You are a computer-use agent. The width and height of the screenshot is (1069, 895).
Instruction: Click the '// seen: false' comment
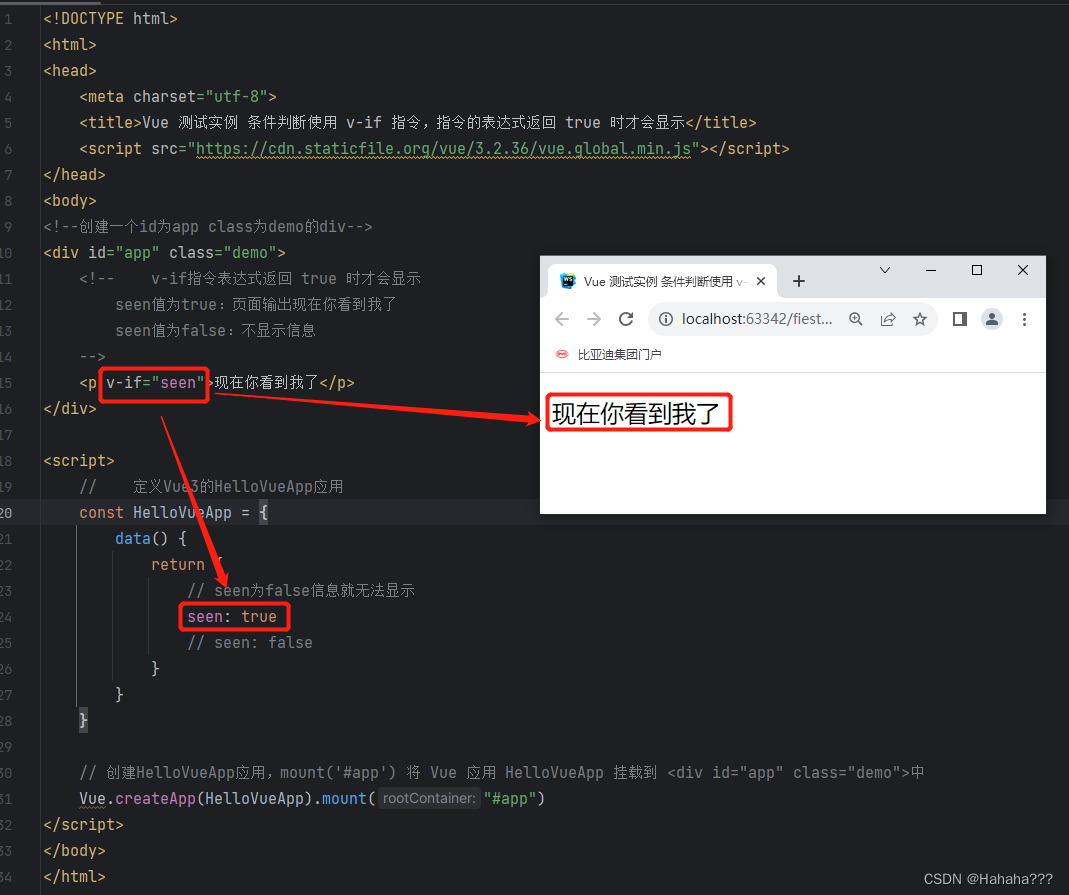tap(250, 643)
